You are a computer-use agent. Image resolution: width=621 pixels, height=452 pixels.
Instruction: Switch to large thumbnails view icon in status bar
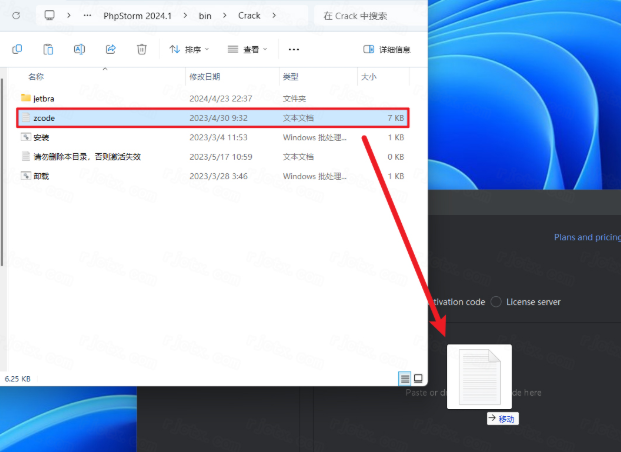418,379
